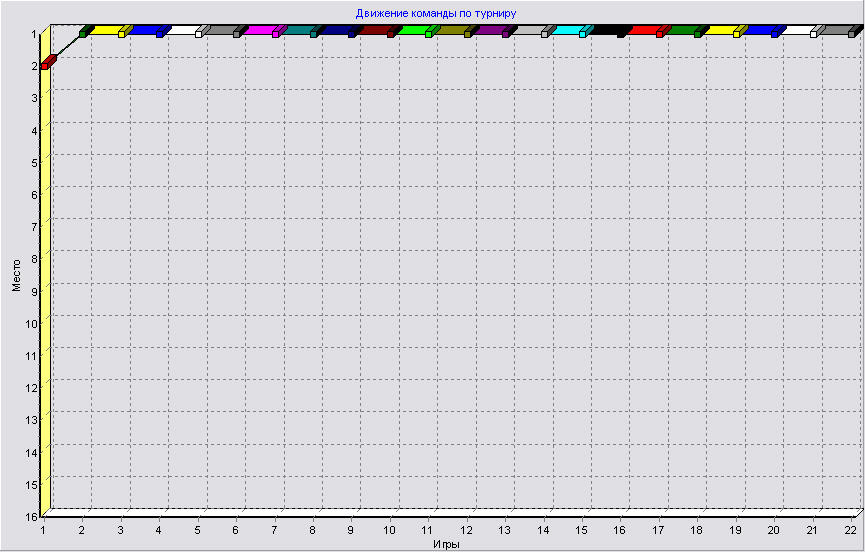Click tick label 19 on the Игры axis
The image size is (865, 552).
tap(735, 530)
